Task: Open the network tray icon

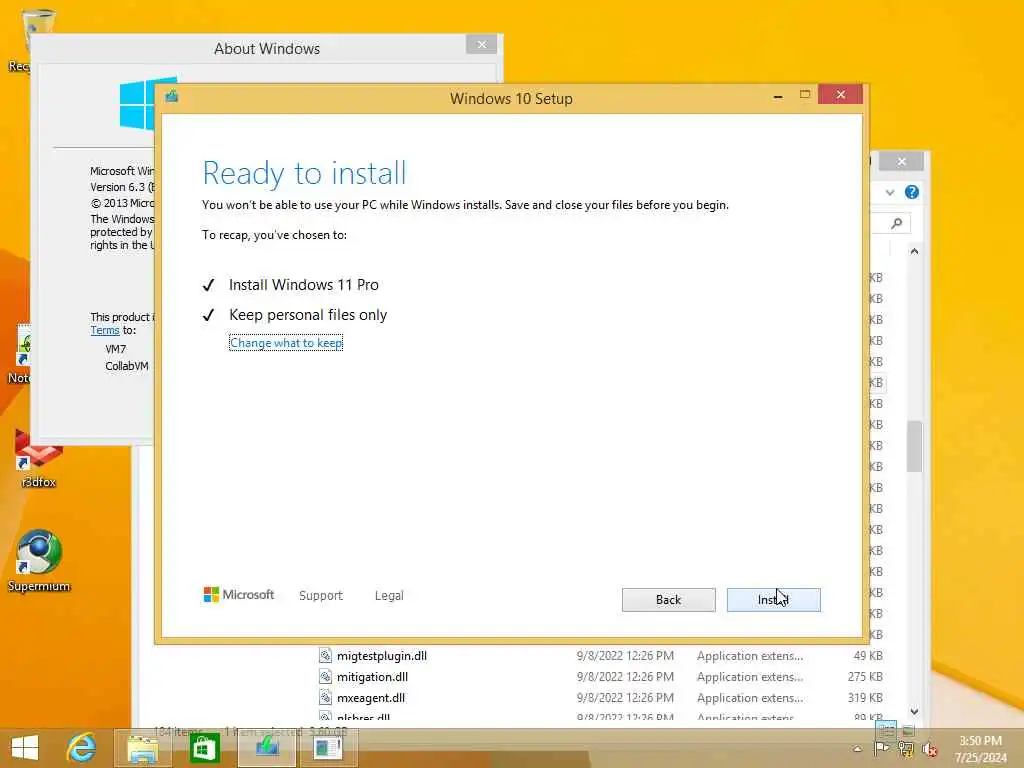Action: (x=905, y=749)
